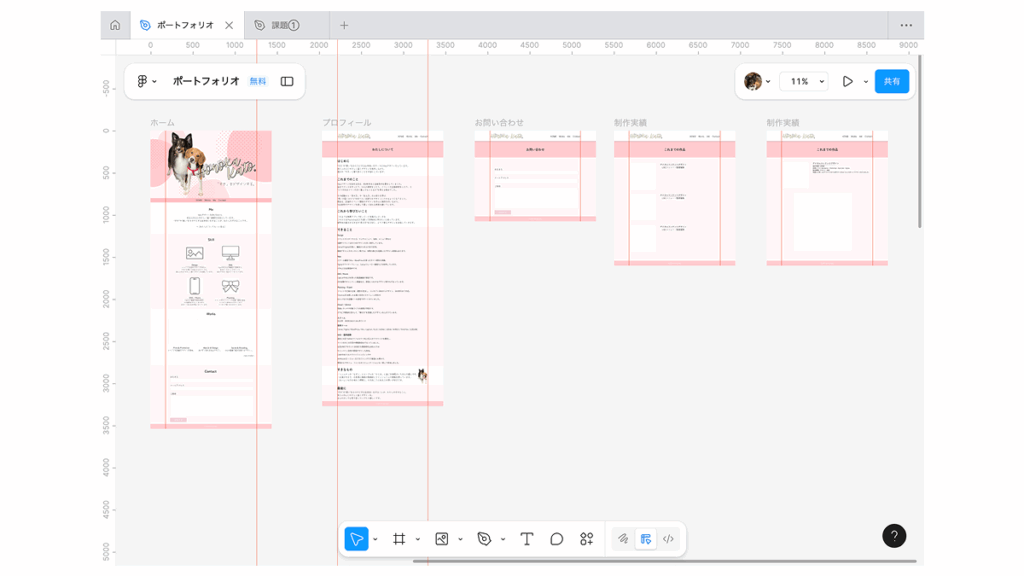Open the Actions and components menu
The width and height of the screenshot is (1024, 576).
[x=587, y=539]
